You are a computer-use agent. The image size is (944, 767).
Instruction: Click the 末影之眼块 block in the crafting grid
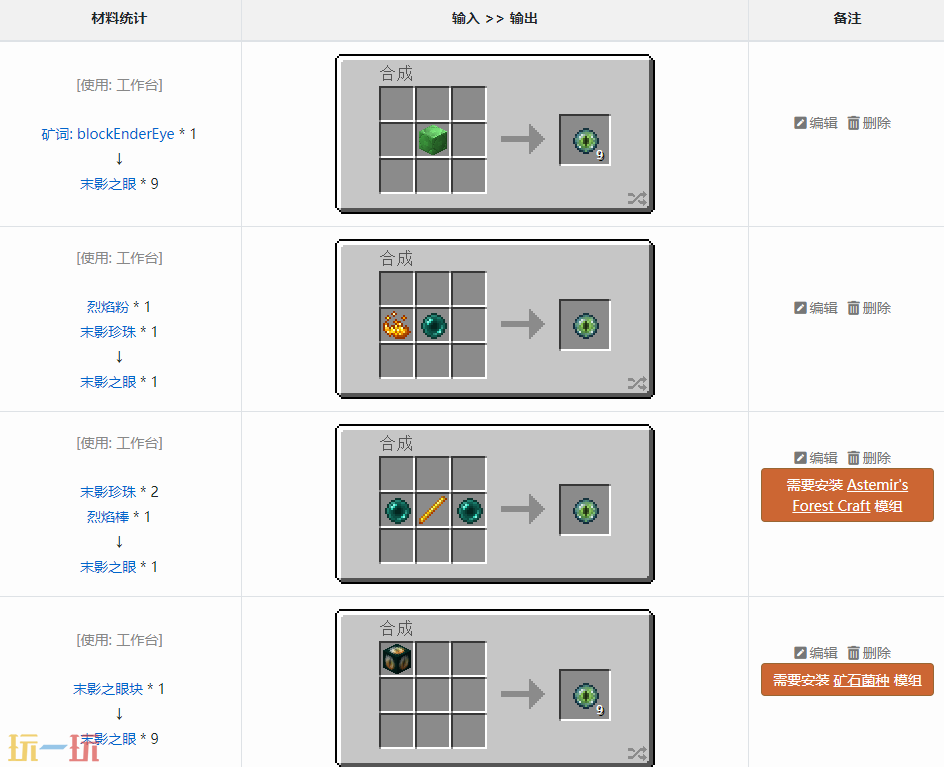click(x=397, y=659)
